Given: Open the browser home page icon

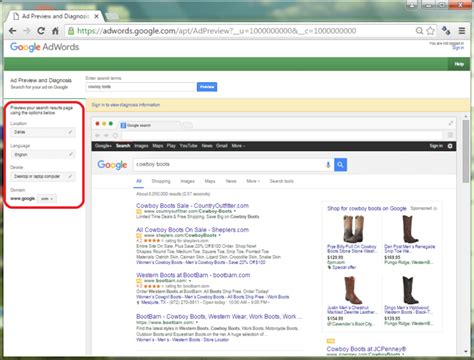Looking at the screenshot, I should (x=55, y=31).
